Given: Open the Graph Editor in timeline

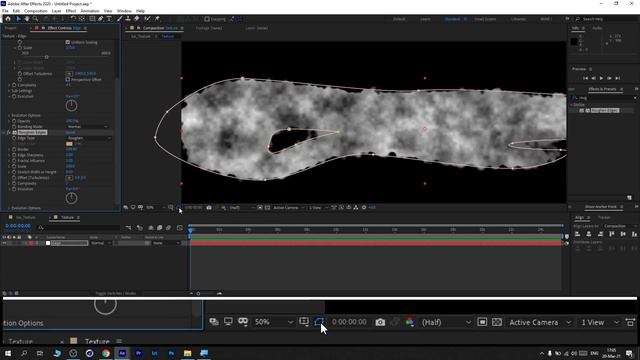Looking at the screenshot, I should pyautogui.click(x=180, y=228).
